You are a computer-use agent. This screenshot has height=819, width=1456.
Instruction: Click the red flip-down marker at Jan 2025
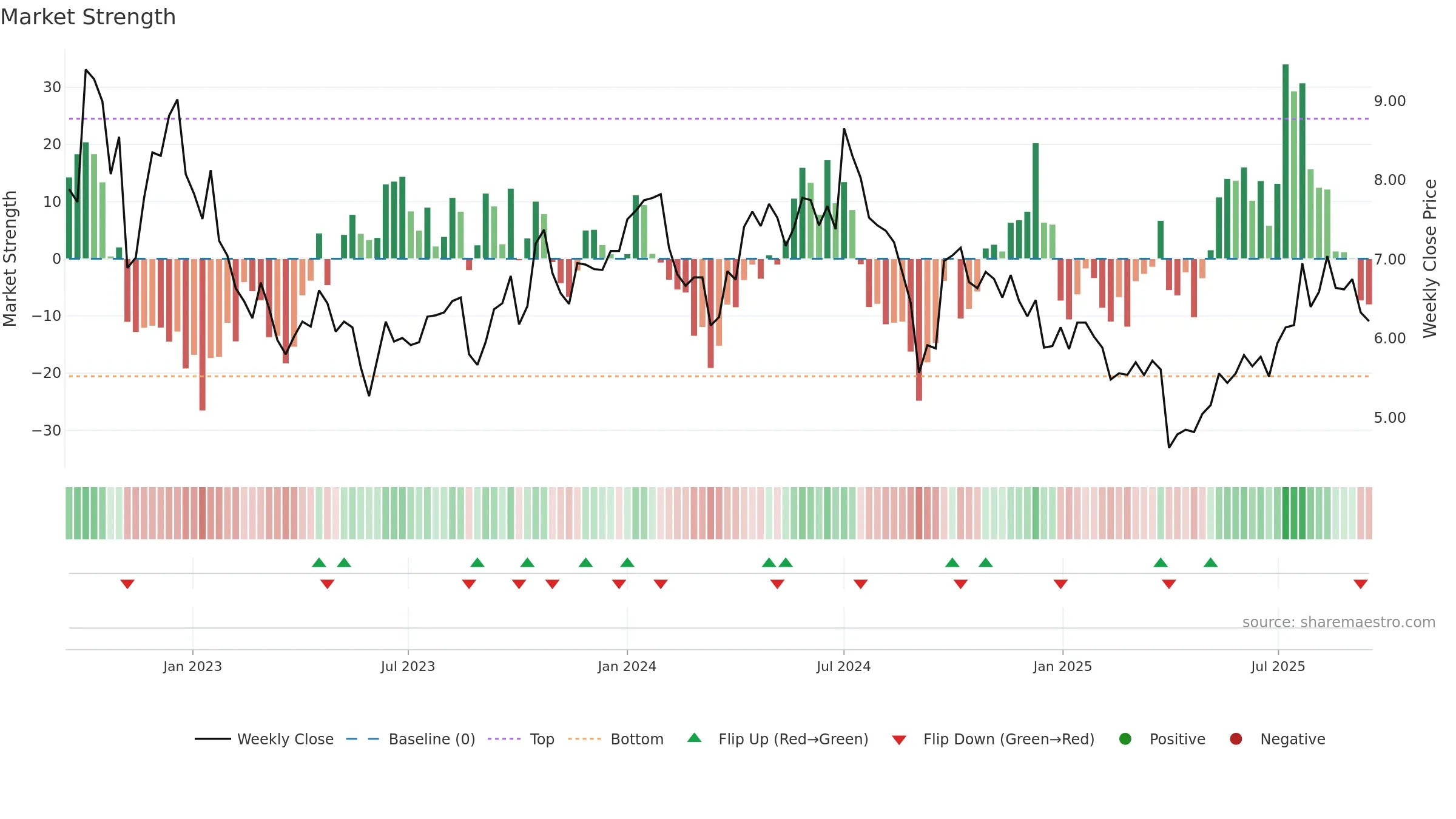tap(1060, 584)
